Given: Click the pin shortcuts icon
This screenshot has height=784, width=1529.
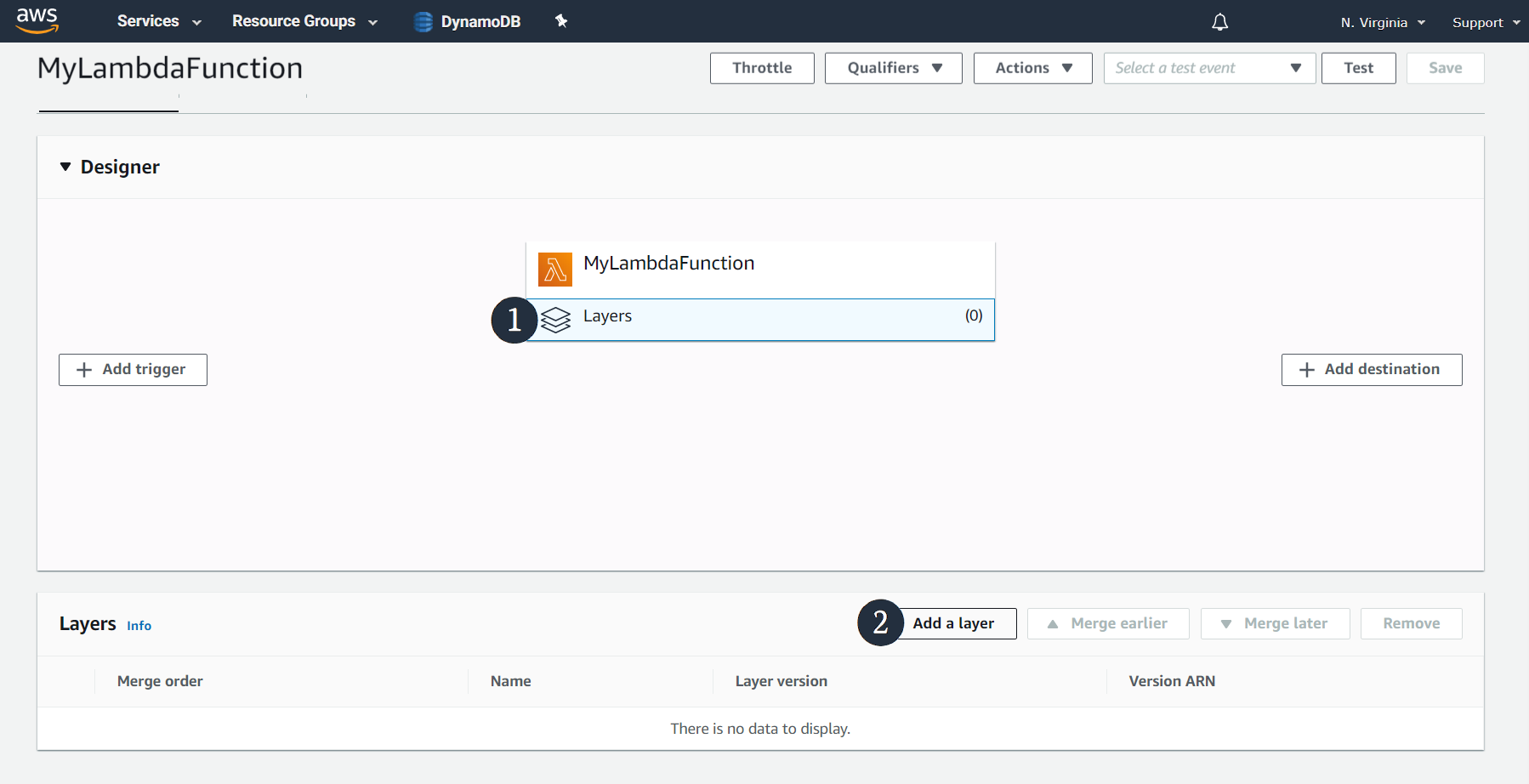Looking at the screenshot, I should [561, 21].
